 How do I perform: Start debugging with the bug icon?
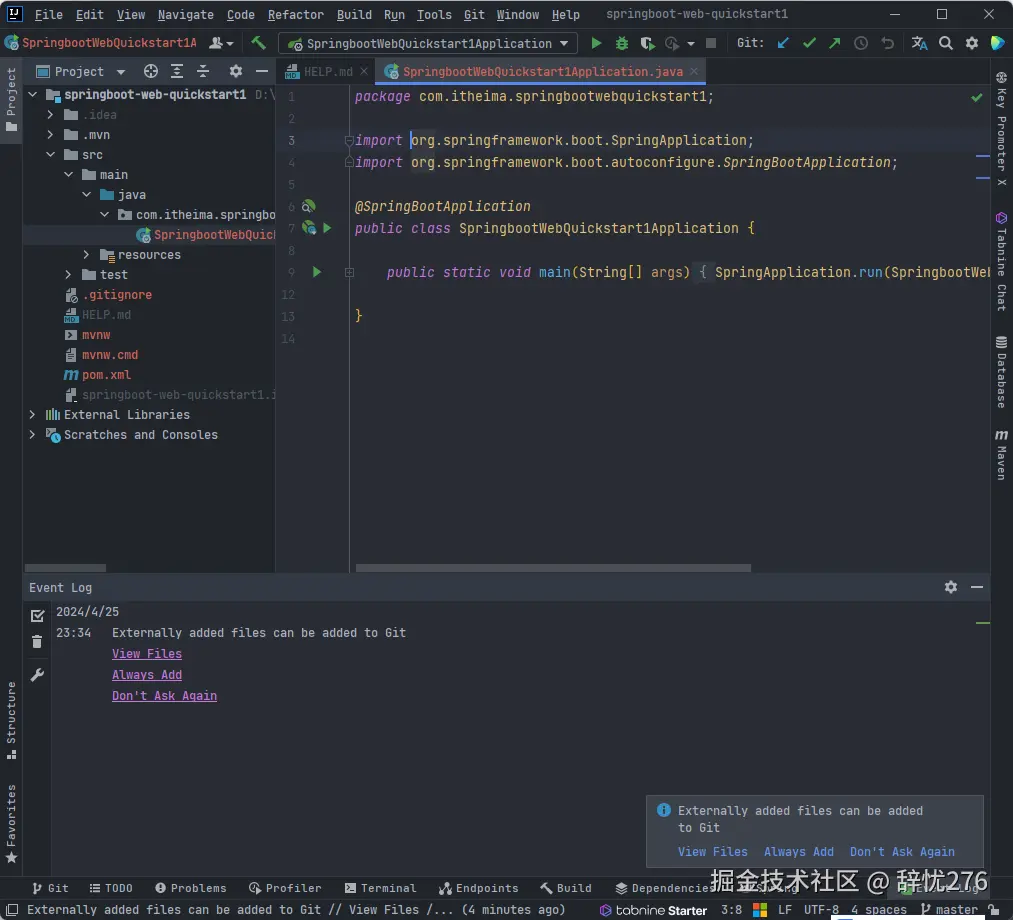pos(622,43)
